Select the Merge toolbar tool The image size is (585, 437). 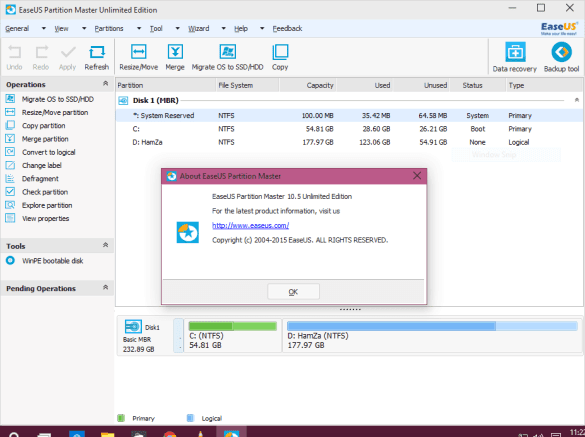pyautogui.click(x=175, y=57)
